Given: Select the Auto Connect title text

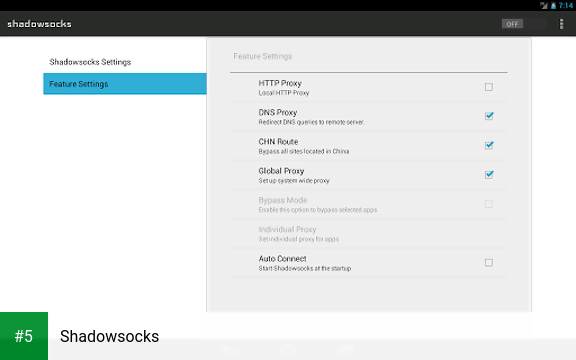Looking at the screenshot, I should click(282, 259).
